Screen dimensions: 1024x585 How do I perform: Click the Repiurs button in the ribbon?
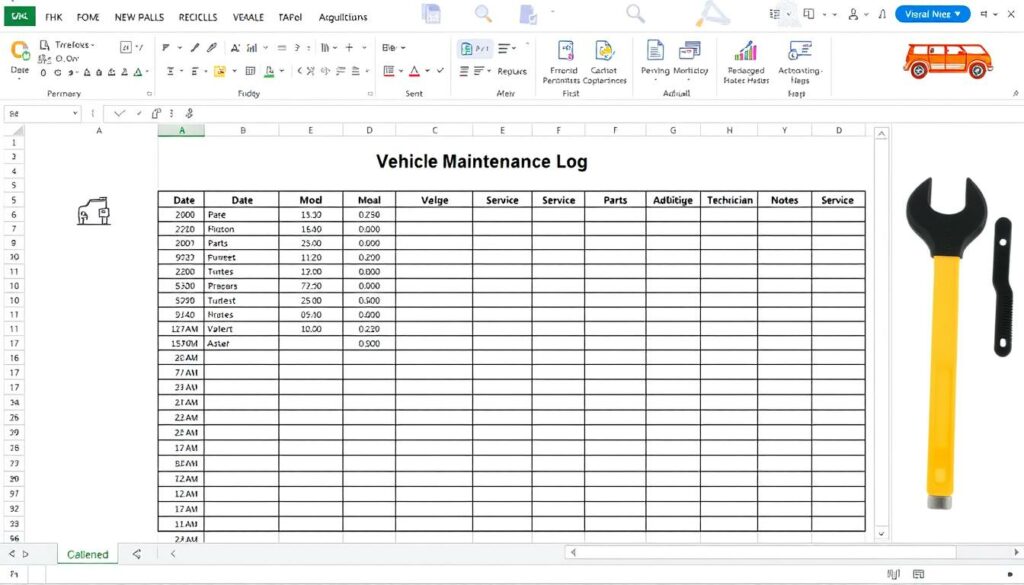pos(512,71)
